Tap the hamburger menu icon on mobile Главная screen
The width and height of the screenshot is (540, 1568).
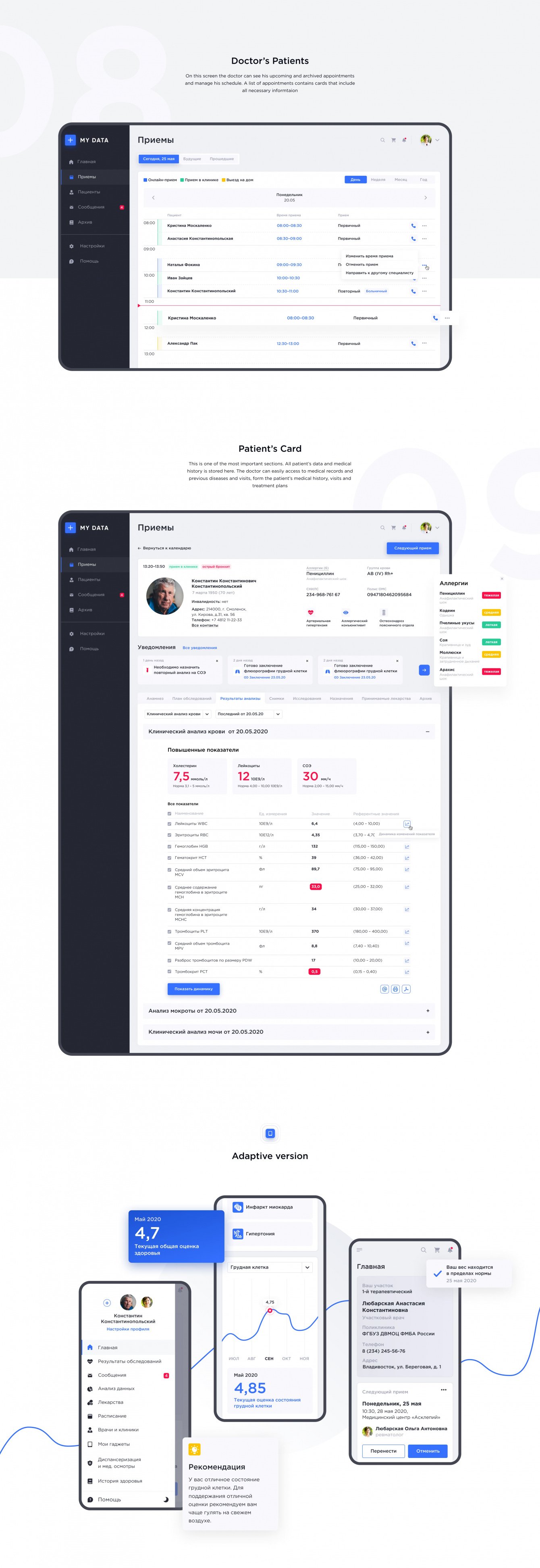click(x=359, y=1250)
